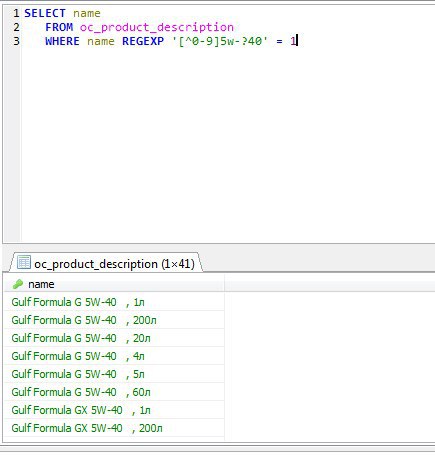
Task: Select row 'Gulf Formula G 5W-40 , 4л'
Action: pyautogui.click(x=114, y=356)
